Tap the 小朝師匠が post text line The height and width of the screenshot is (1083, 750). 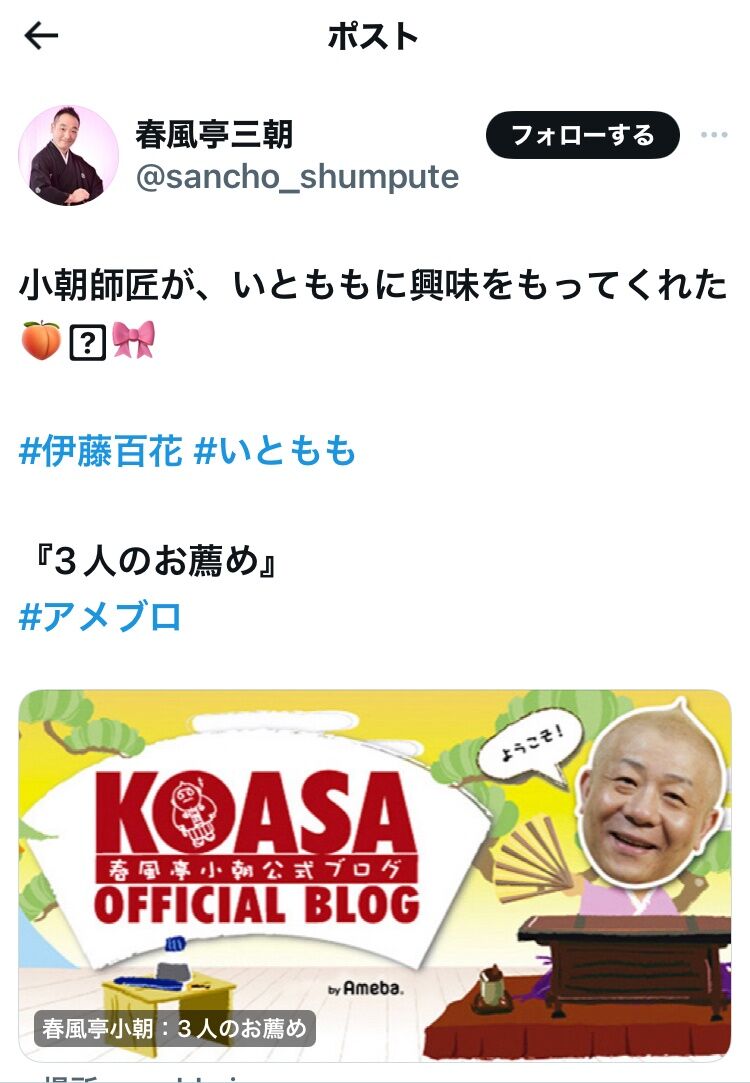coord(373,285)
